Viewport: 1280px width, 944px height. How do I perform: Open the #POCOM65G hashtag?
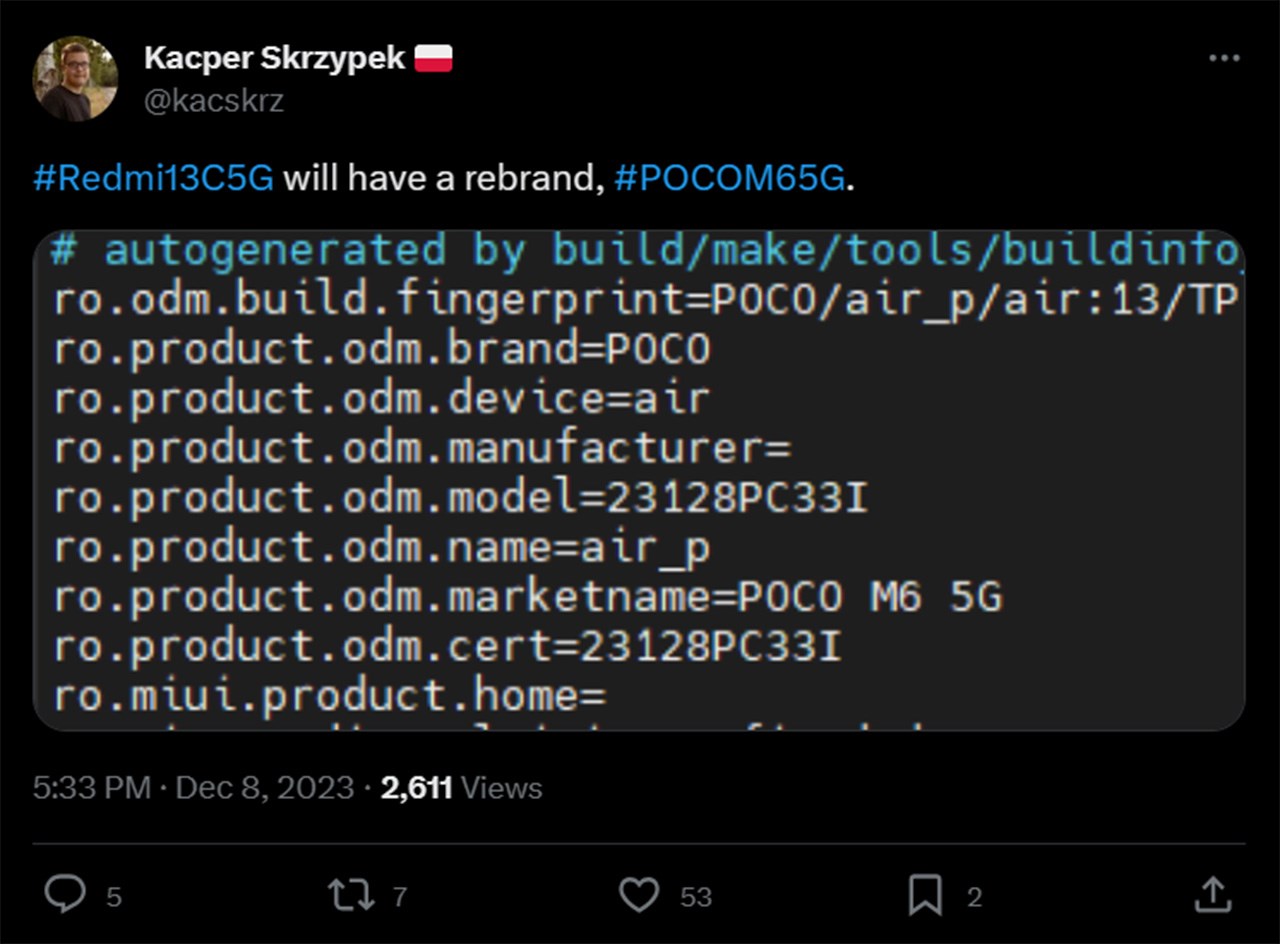tap(729, 178)
